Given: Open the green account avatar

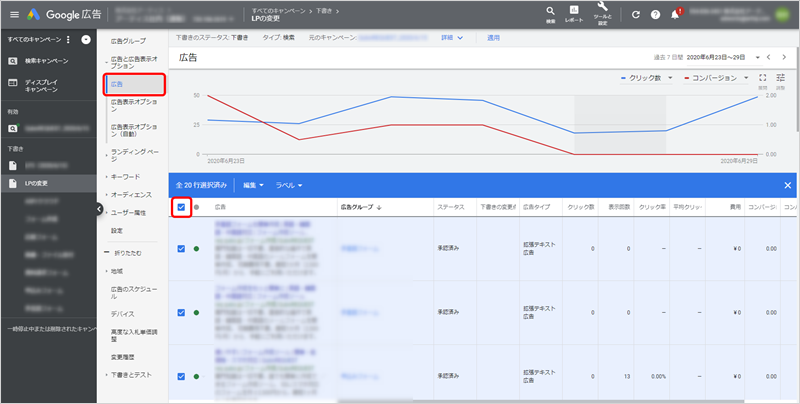Looking at the screenshot, I should tap(782, 14).
